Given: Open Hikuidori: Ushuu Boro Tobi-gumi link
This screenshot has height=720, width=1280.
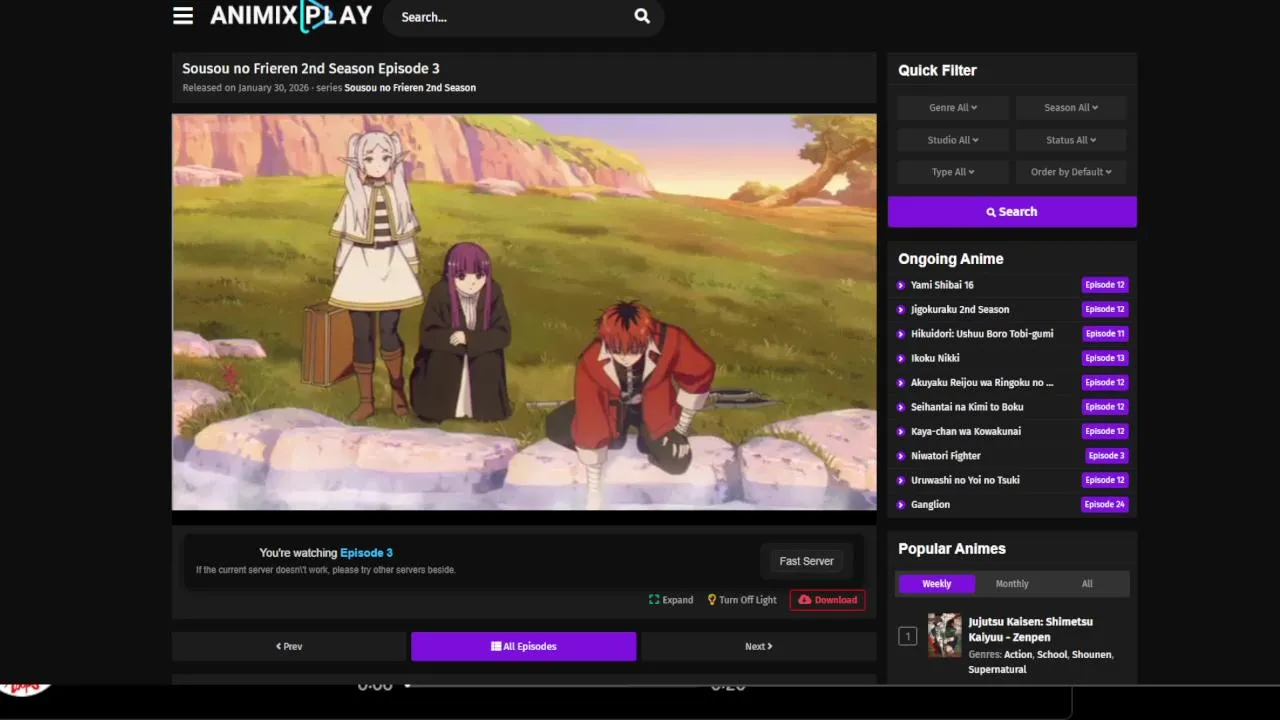Looking at the screenshot, I should 982,334.
